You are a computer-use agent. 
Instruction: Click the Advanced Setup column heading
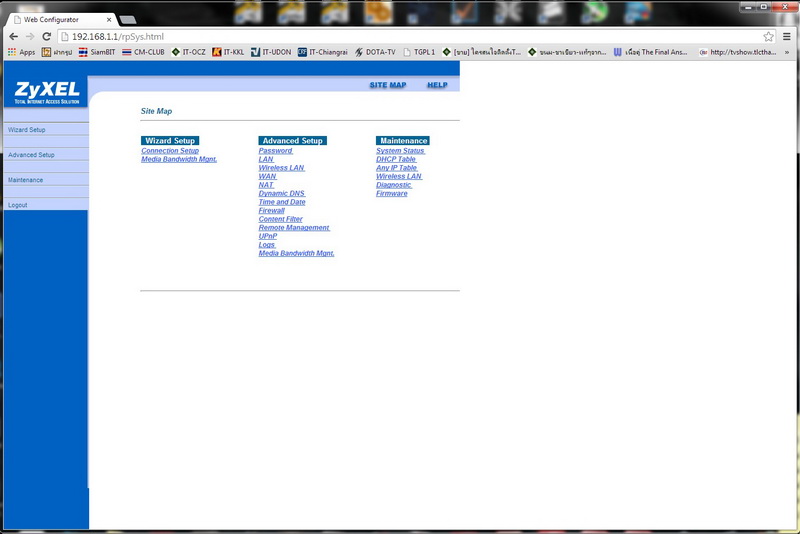tap(292, 141)
